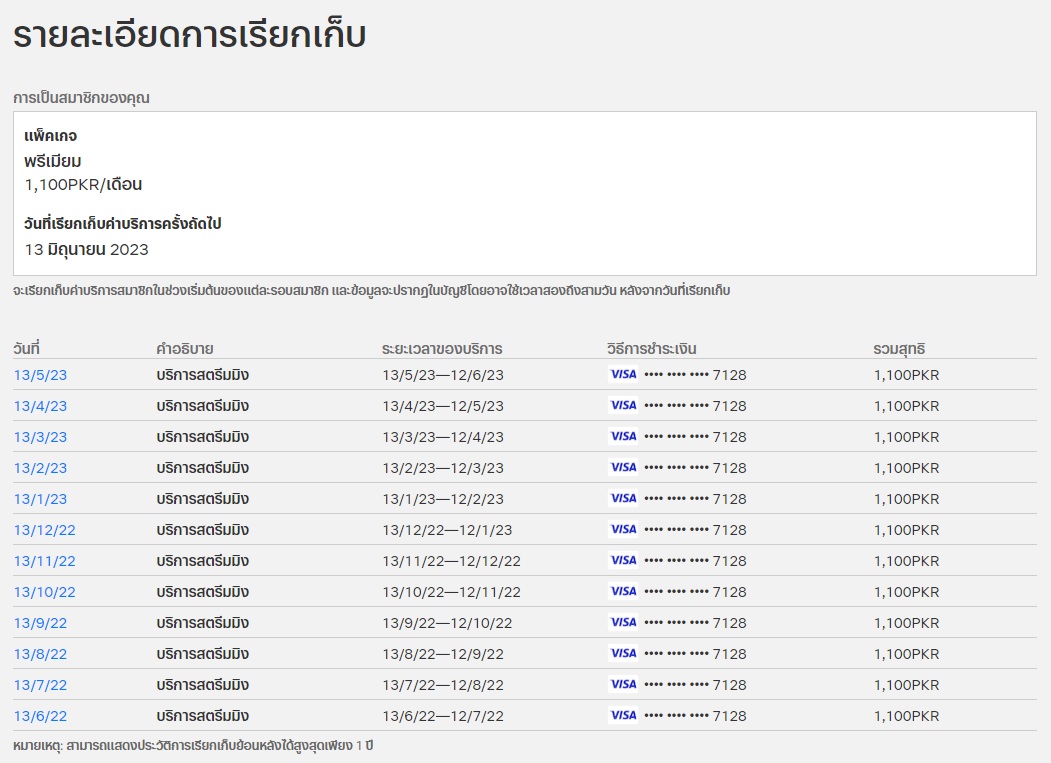
Task: Select service period 13/8/22—12/9/22
Action: pos(443,654)
